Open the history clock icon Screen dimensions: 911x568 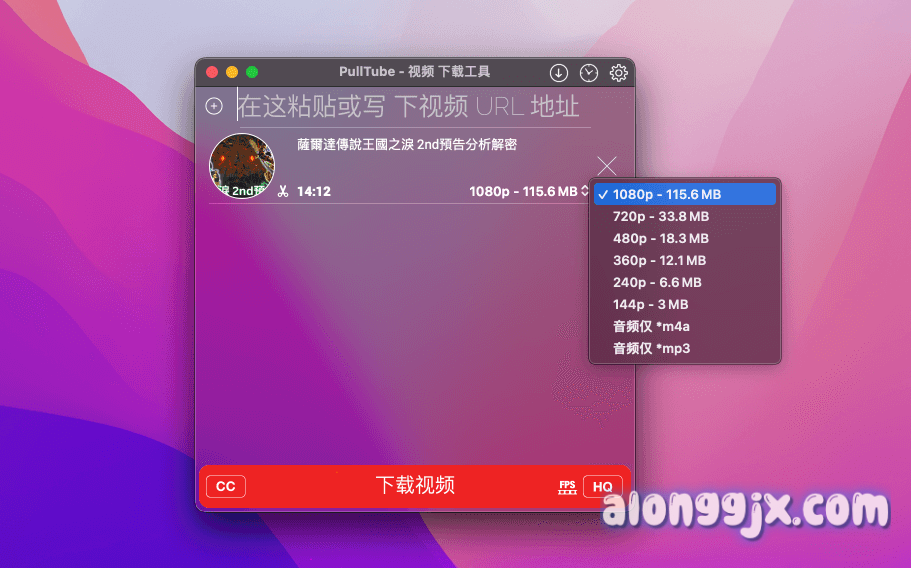[x=589, y=73]
